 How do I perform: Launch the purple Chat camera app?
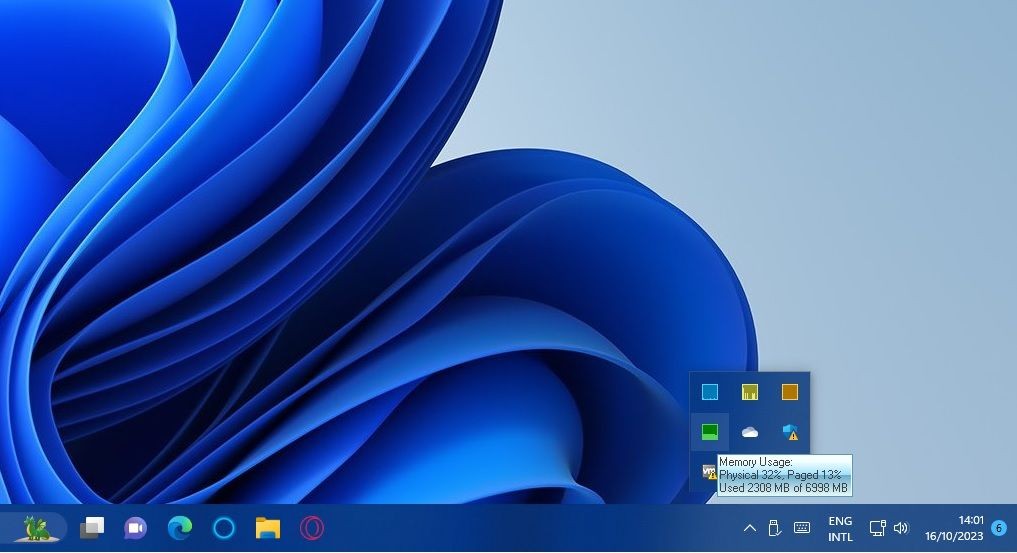click(136, 528)
